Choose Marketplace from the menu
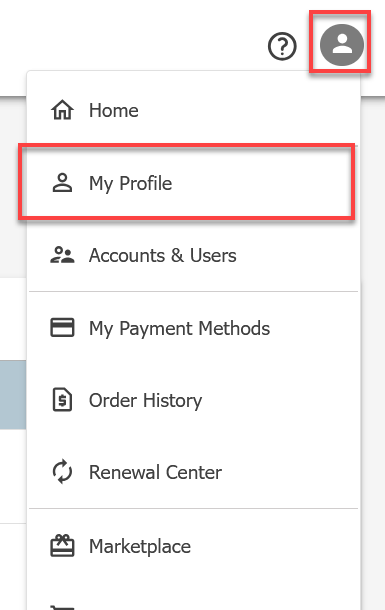This screenshot has width=385, height=610. point(194,546)
